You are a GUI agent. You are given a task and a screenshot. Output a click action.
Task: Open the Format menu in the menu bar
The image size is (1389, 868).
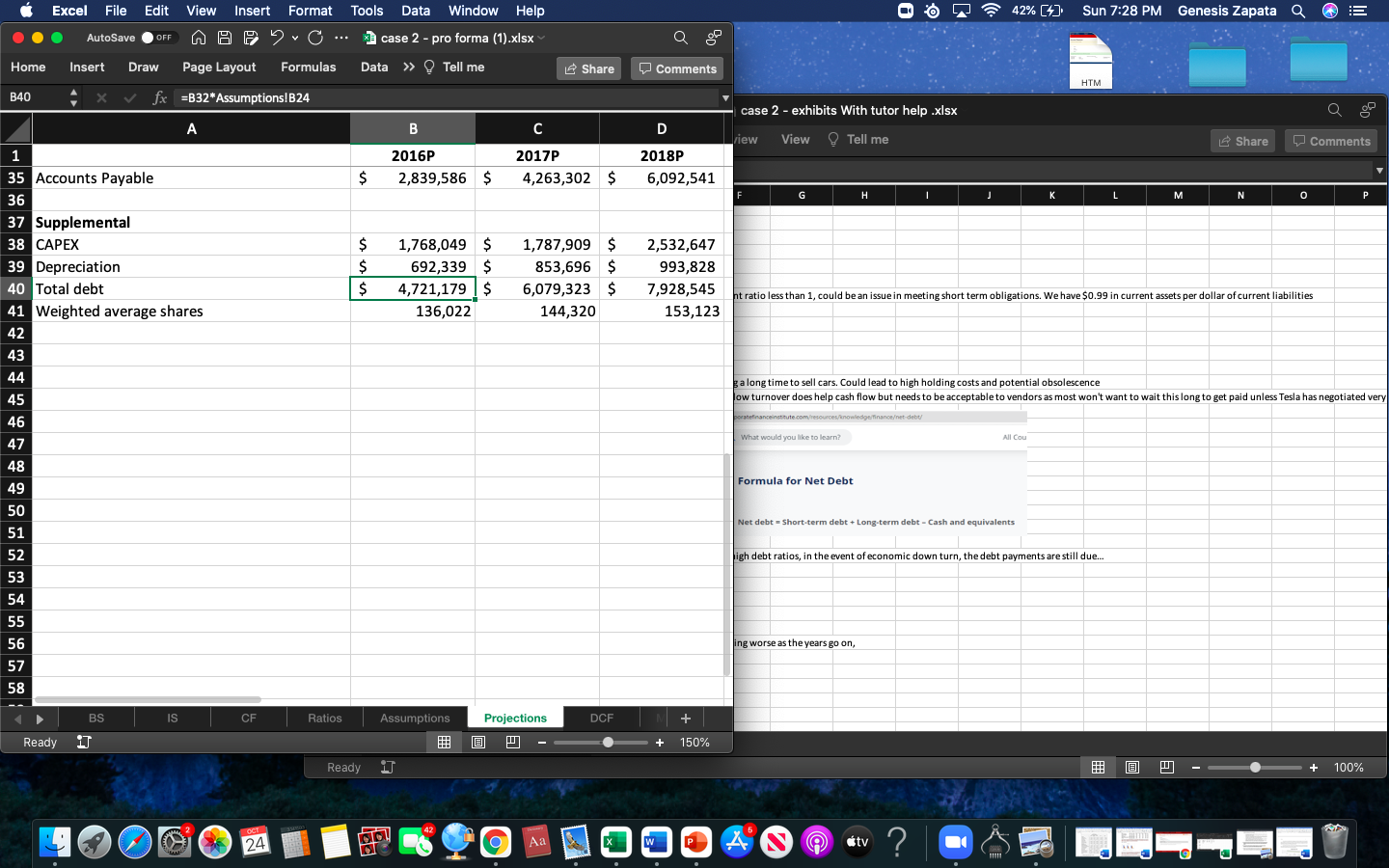tap(310, 11)
